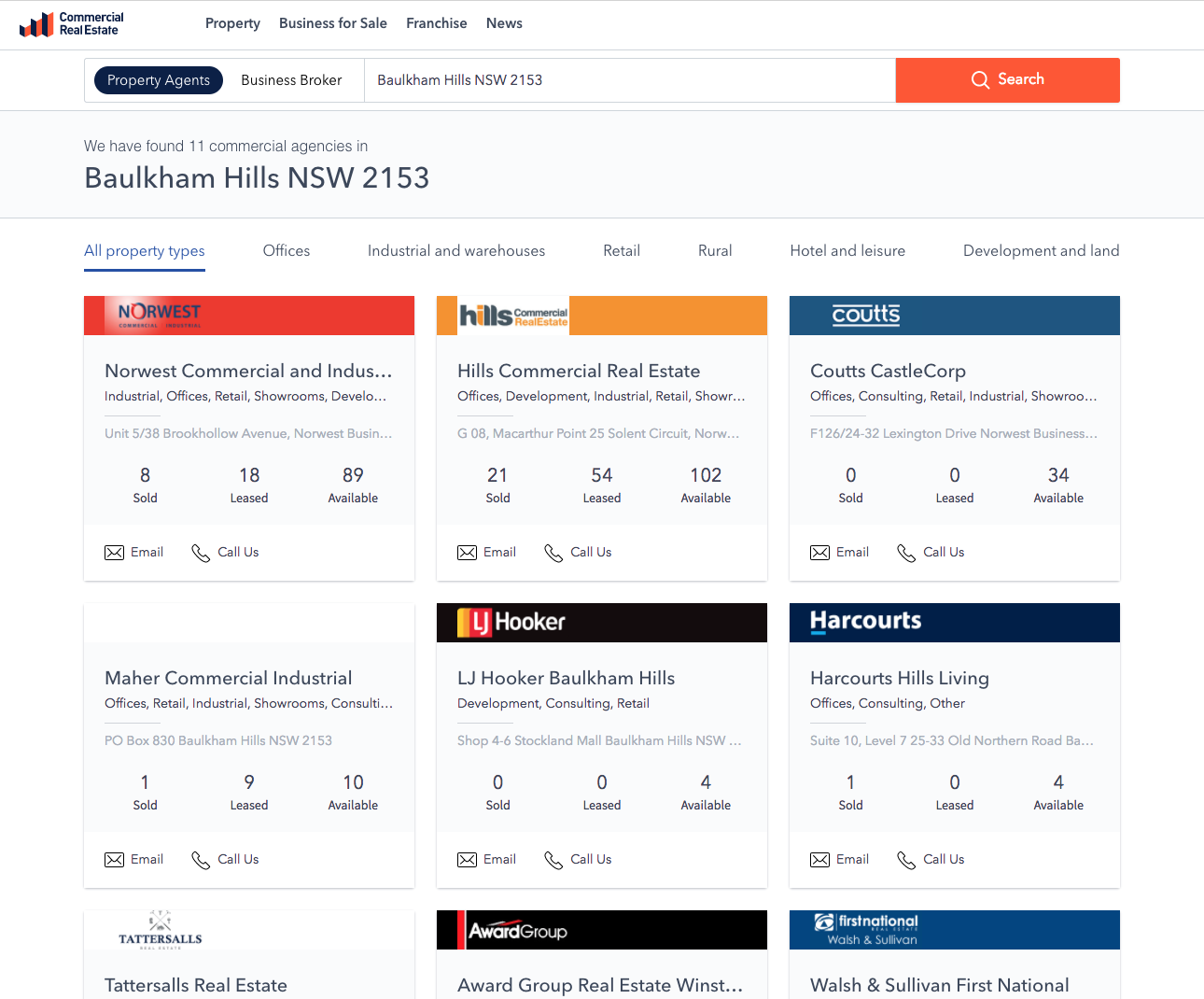Open Coutts CastleCorp agency title
Viewport: 1204px width, 999px height.
coord(888,372)
